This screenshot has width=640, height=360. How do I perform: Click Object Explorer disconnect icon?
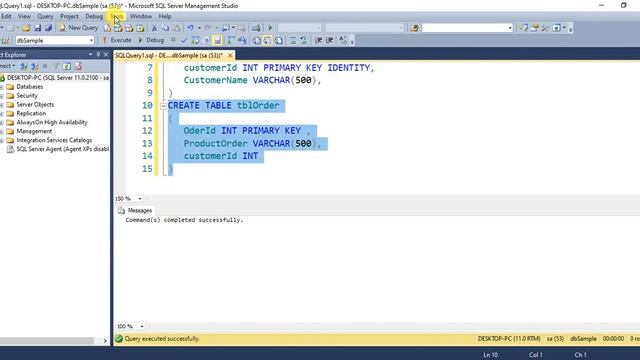pos(34,66)
